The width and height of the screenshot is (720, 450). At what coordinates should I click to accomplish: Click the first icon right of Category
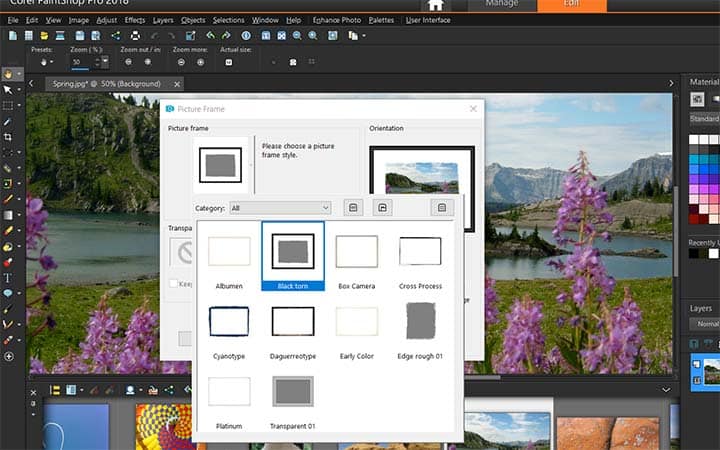[x=353, y=208]
